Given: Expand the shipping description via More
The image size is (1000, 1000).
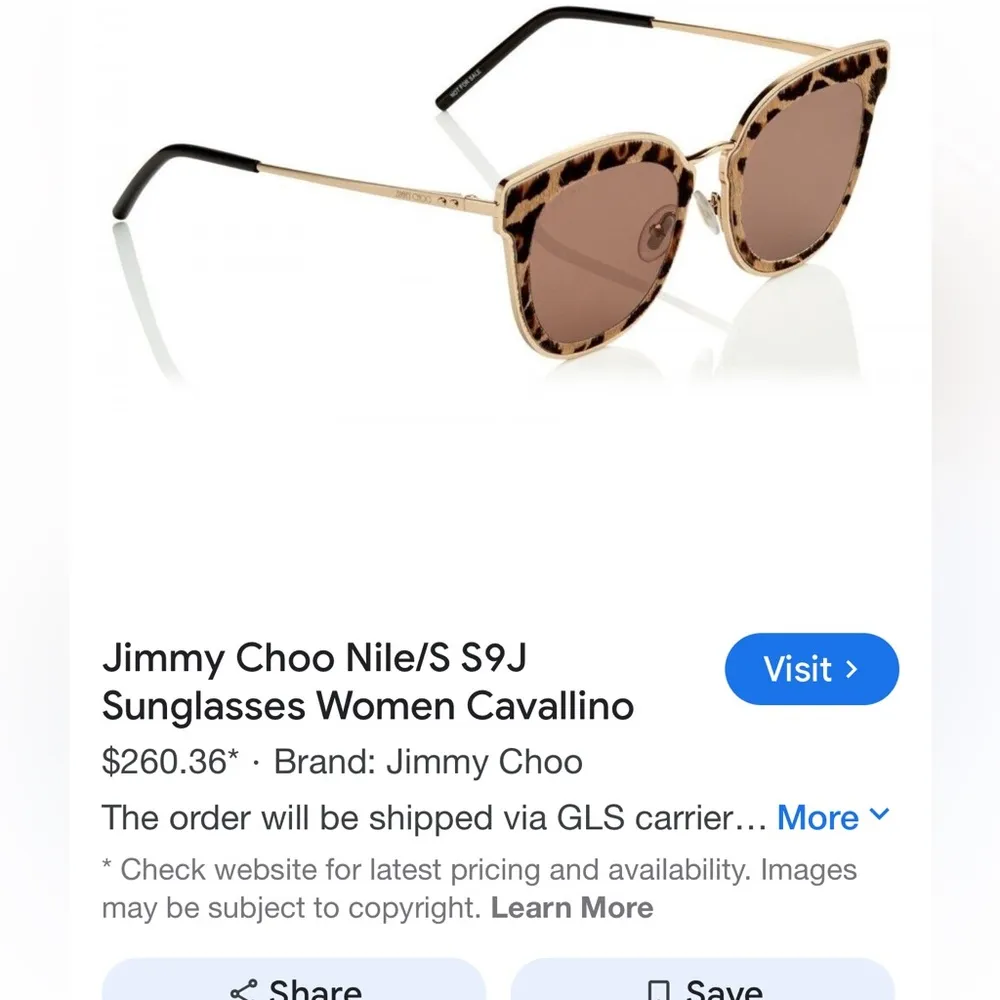Looking at the screenshot, I should pos(820,817).
